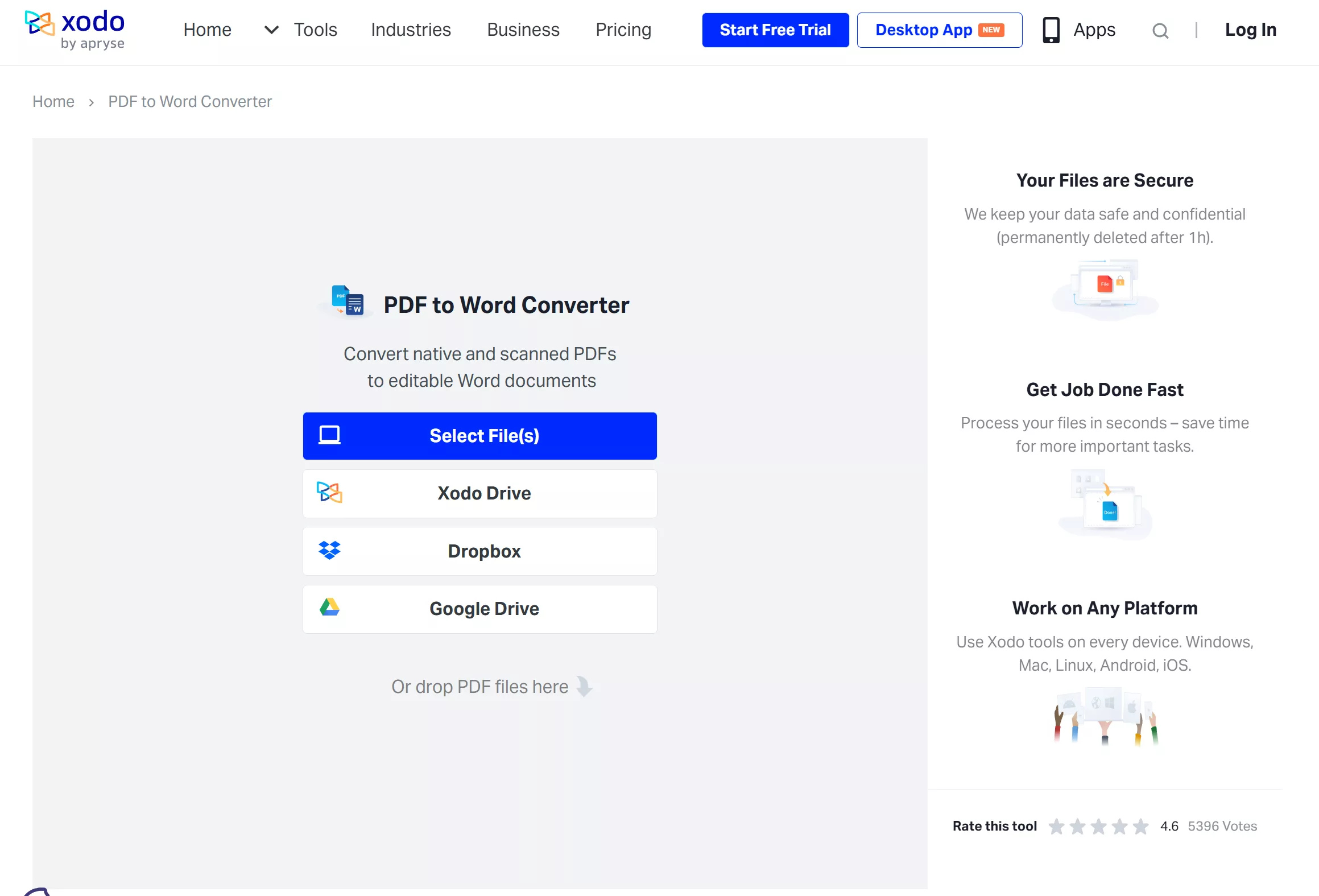Click the mobile phone Apps icon
Viewport: 1319px width, 896px height.
pos(1051,30)
